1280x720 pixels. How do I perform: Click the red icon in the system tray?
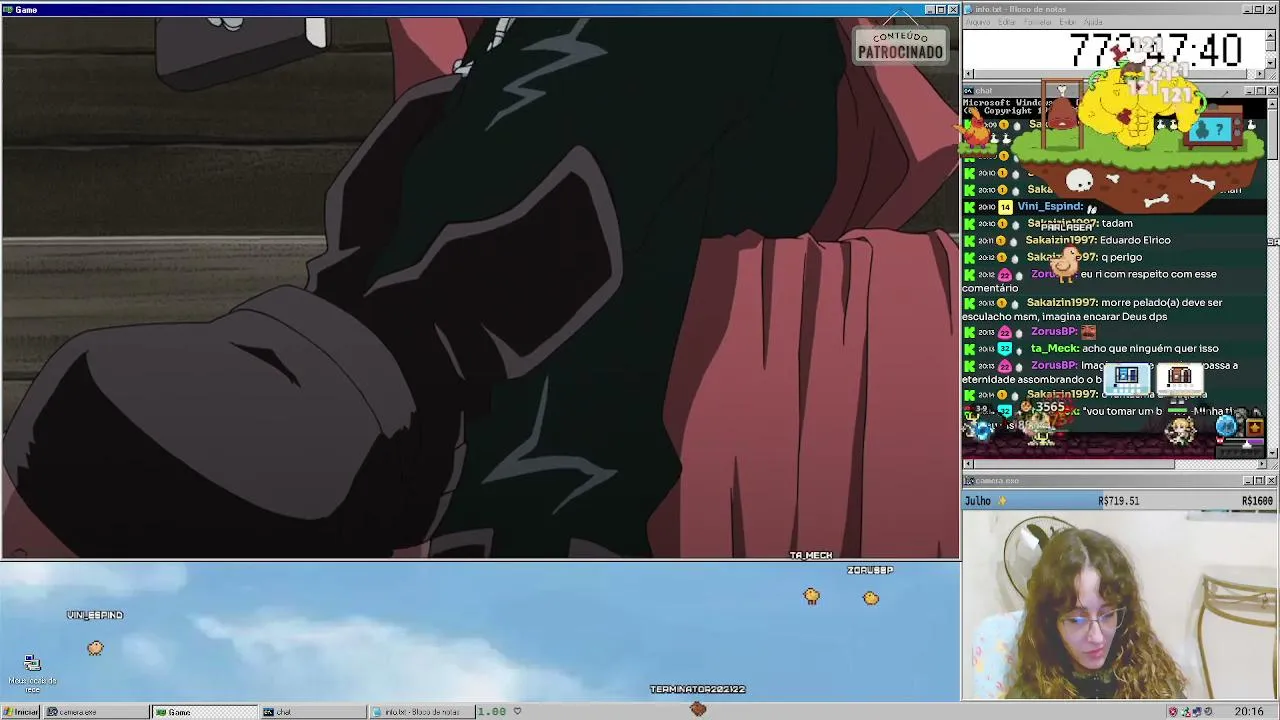(x=1173, y=712)
